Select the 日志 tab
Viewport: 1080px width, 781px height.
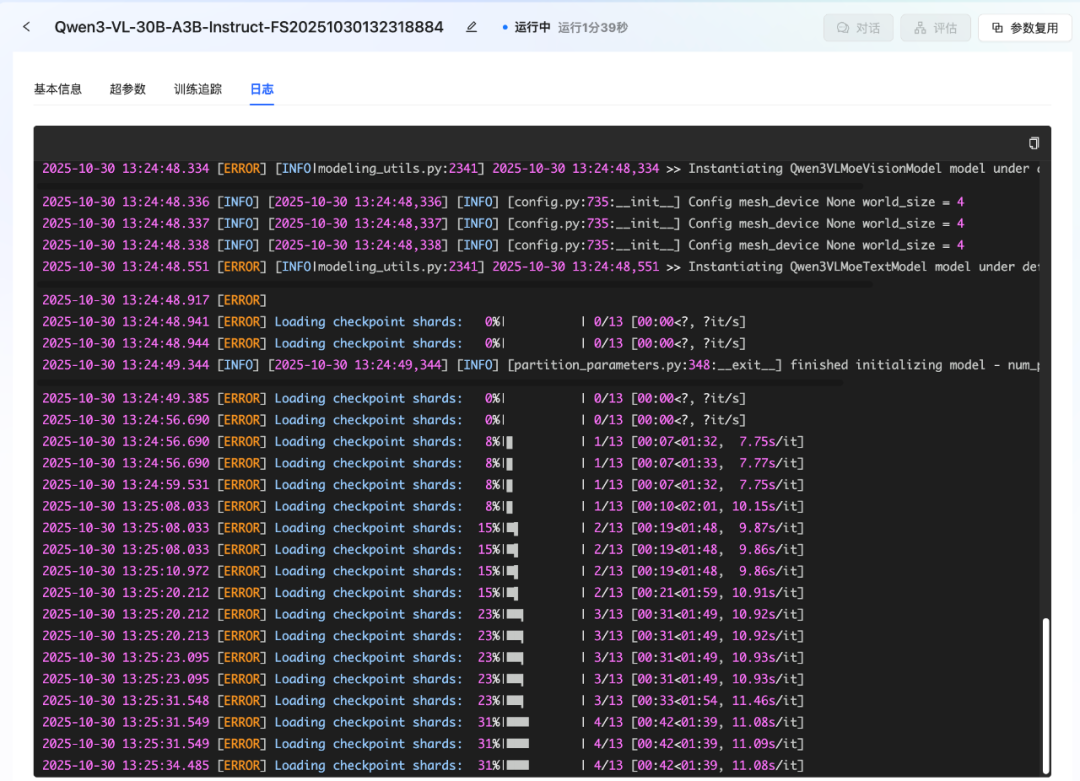[x=262, y=89]
